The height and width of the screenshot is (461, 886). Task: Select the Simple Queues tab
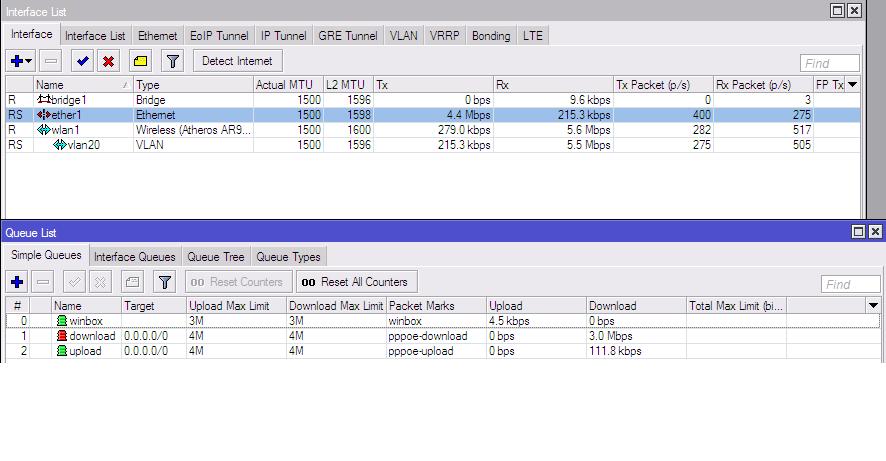click(46, 255)
